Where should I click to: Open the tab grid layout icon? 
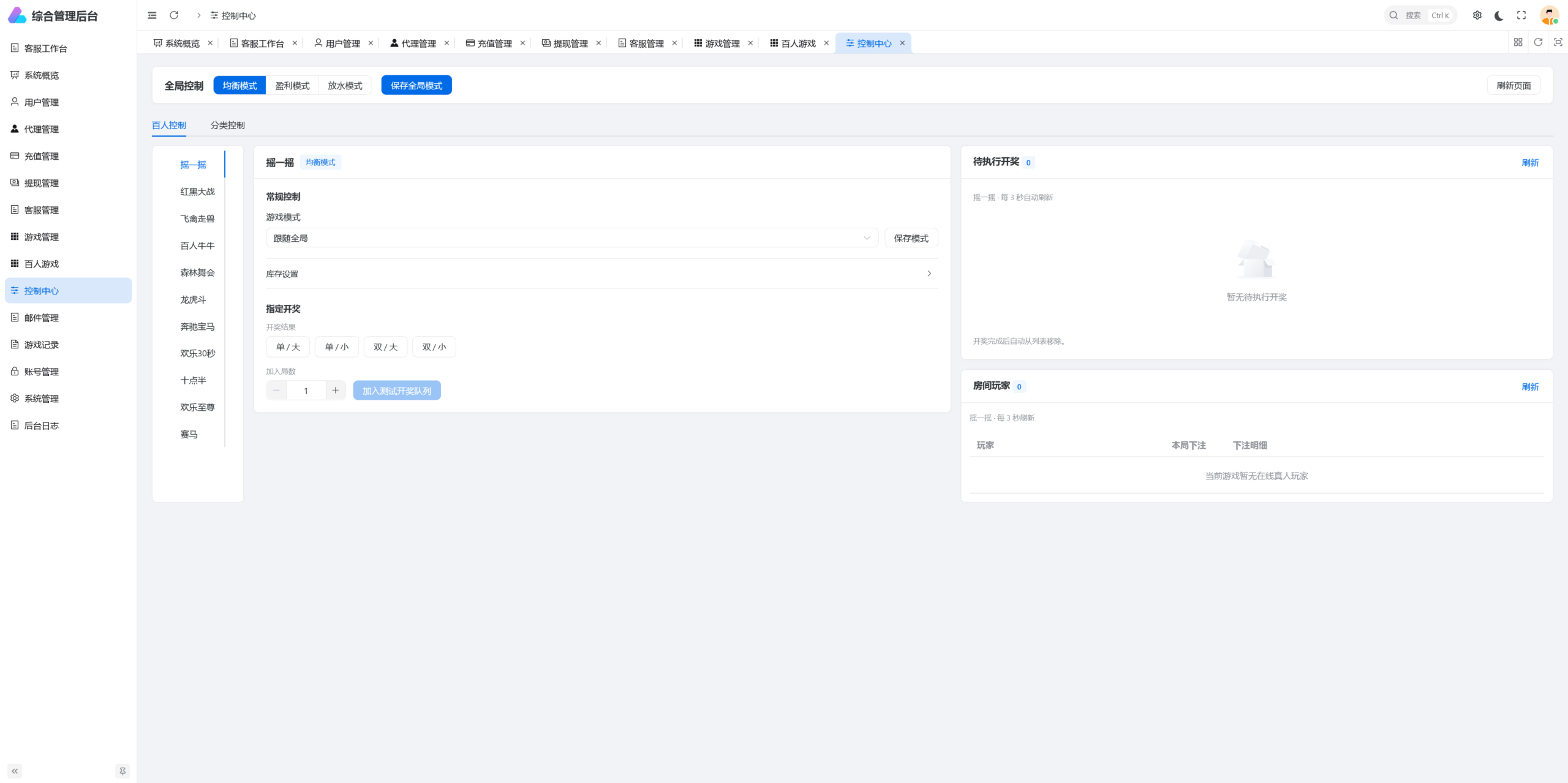point(1518,42)
